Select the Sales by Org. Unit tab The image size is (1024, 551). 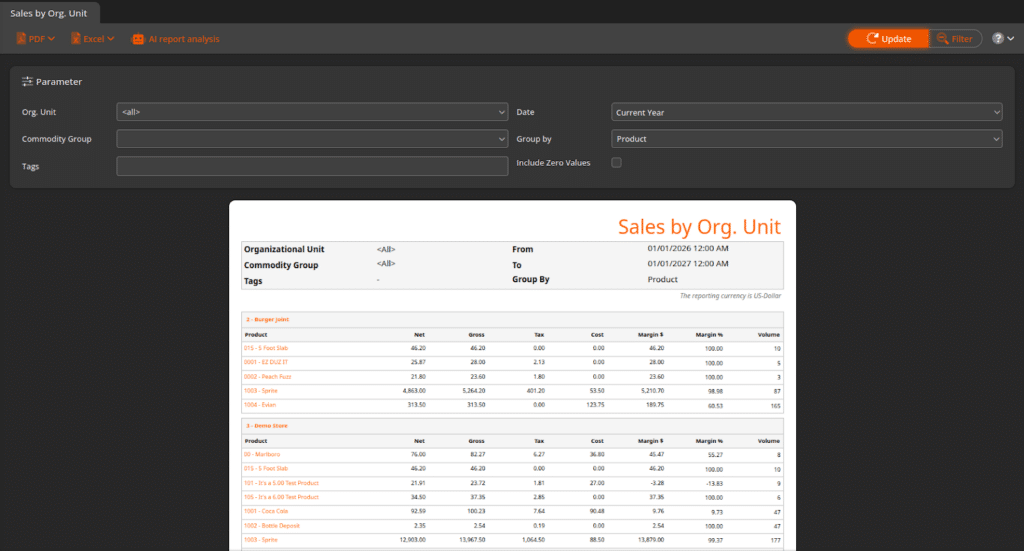tap(50, 11)
